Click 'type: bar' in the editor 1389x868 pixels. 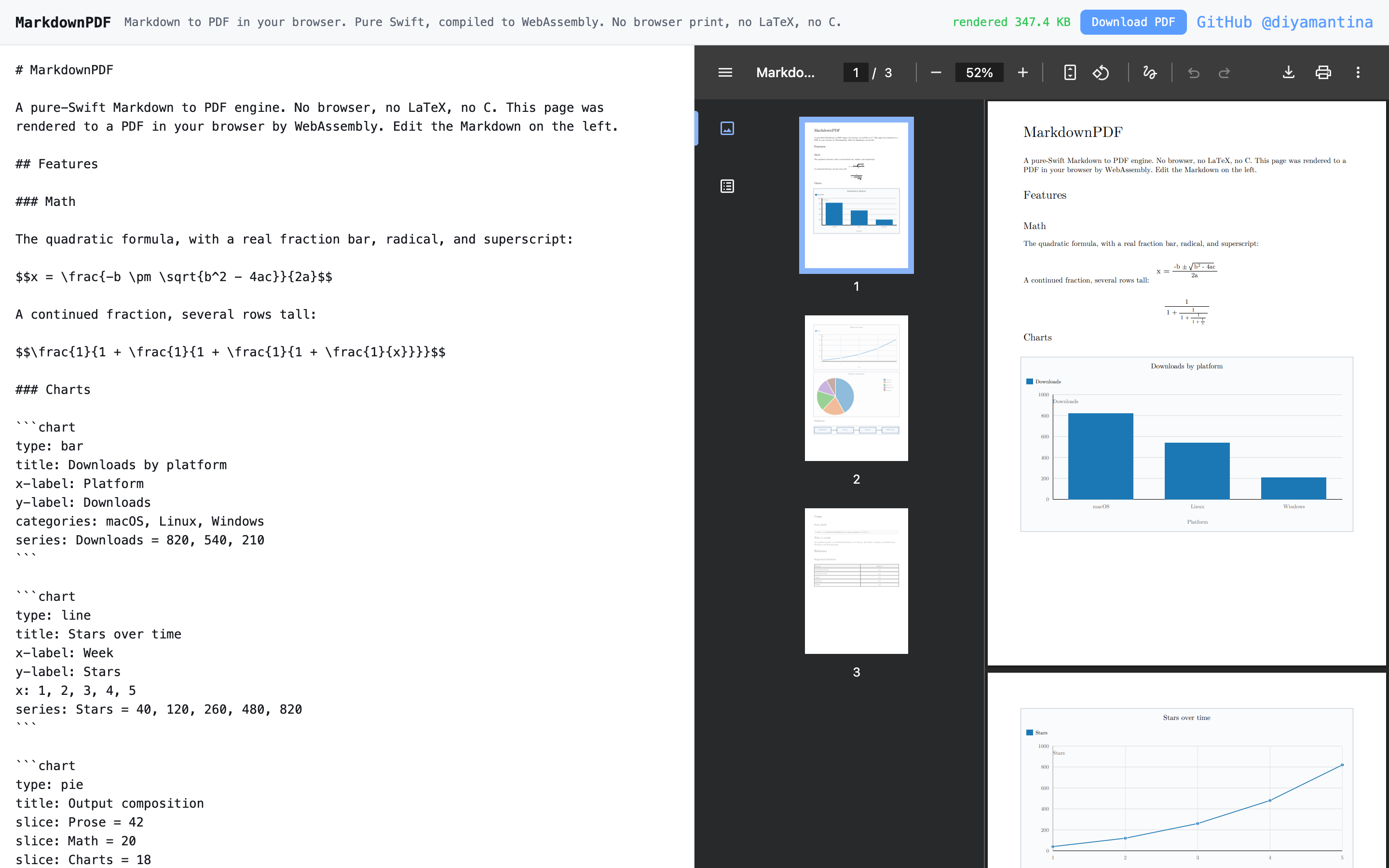point(49,446)
